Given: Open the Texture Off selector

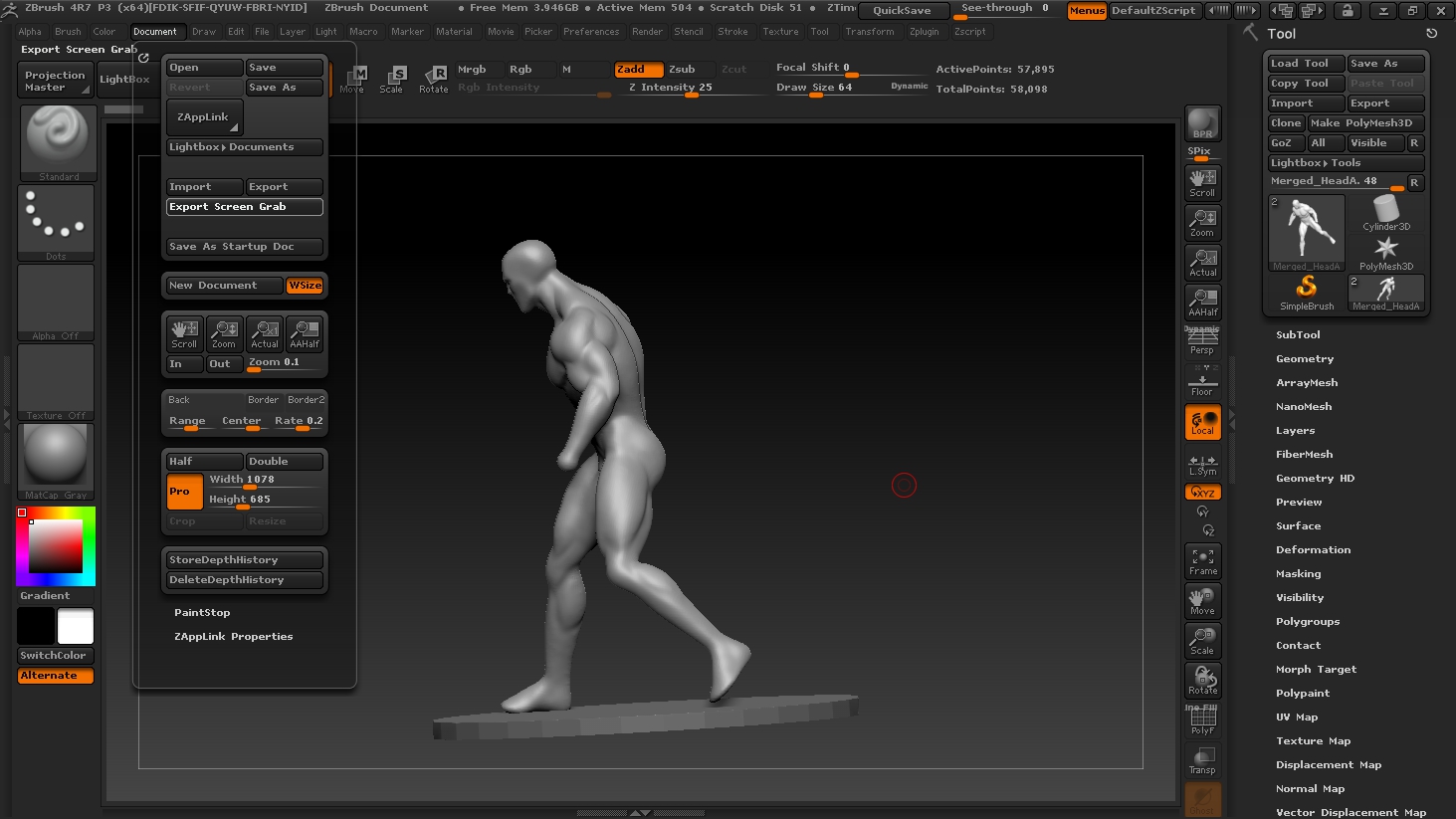Looking at the screenshot, I should (x=56, y=382).
